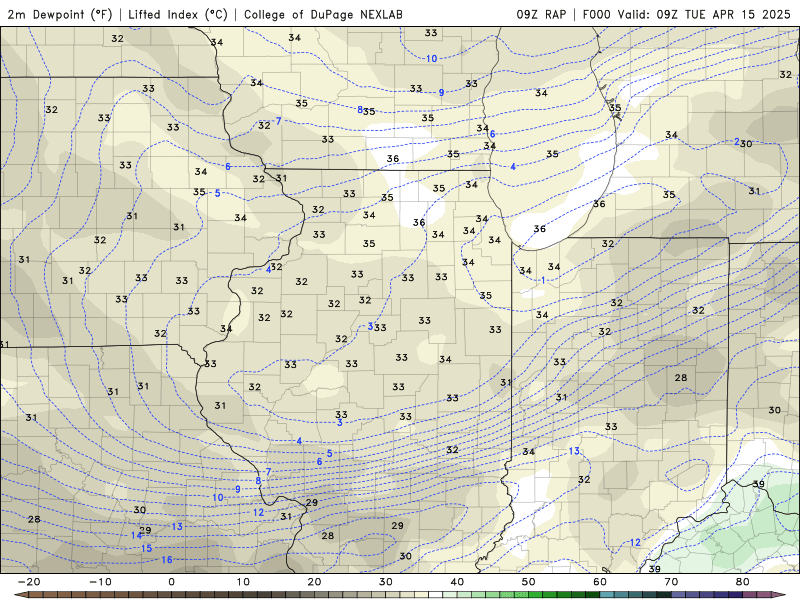Click the "-10" color scale label
The width and height of the screenshot is (800, 600).
100,582
